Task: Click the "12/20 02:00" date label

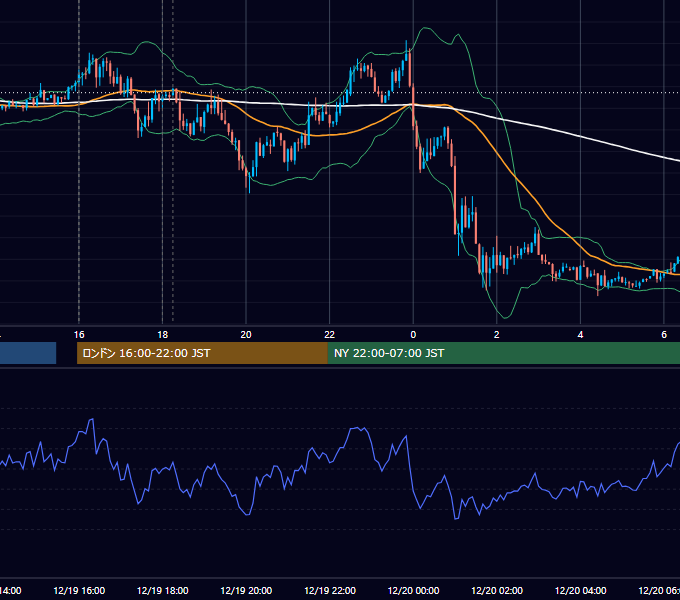Action: click(x=497, y=590)
